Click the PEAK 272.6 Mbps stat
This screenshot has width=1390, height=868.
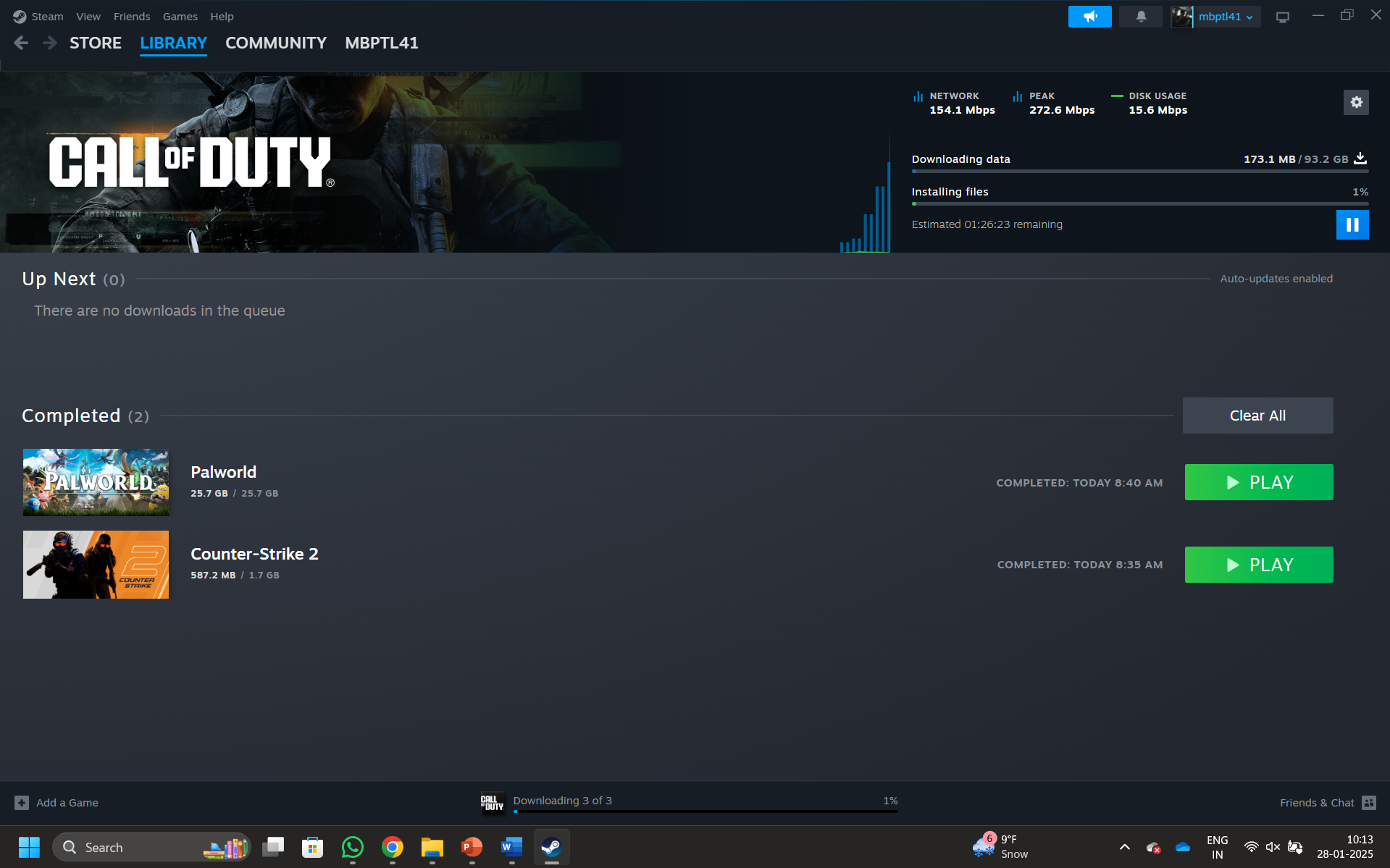1054,103
